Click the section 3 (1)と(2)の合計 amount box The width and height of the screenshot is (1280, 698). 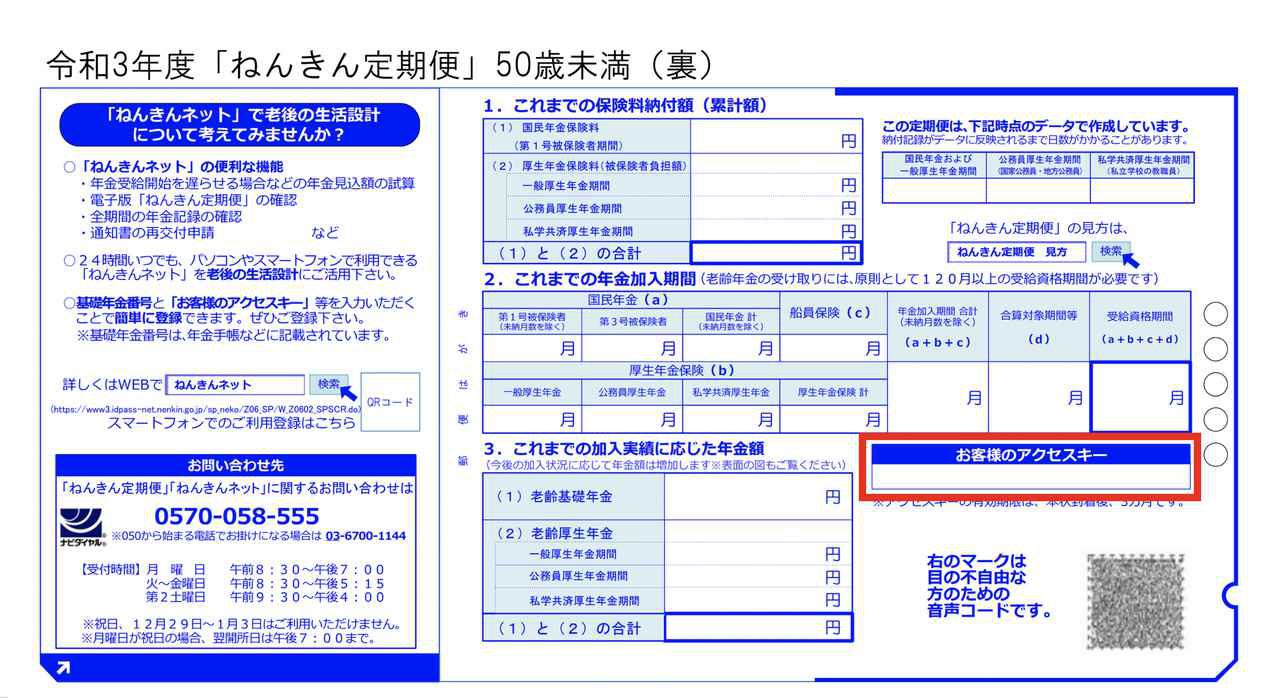[x=758, y=628]
